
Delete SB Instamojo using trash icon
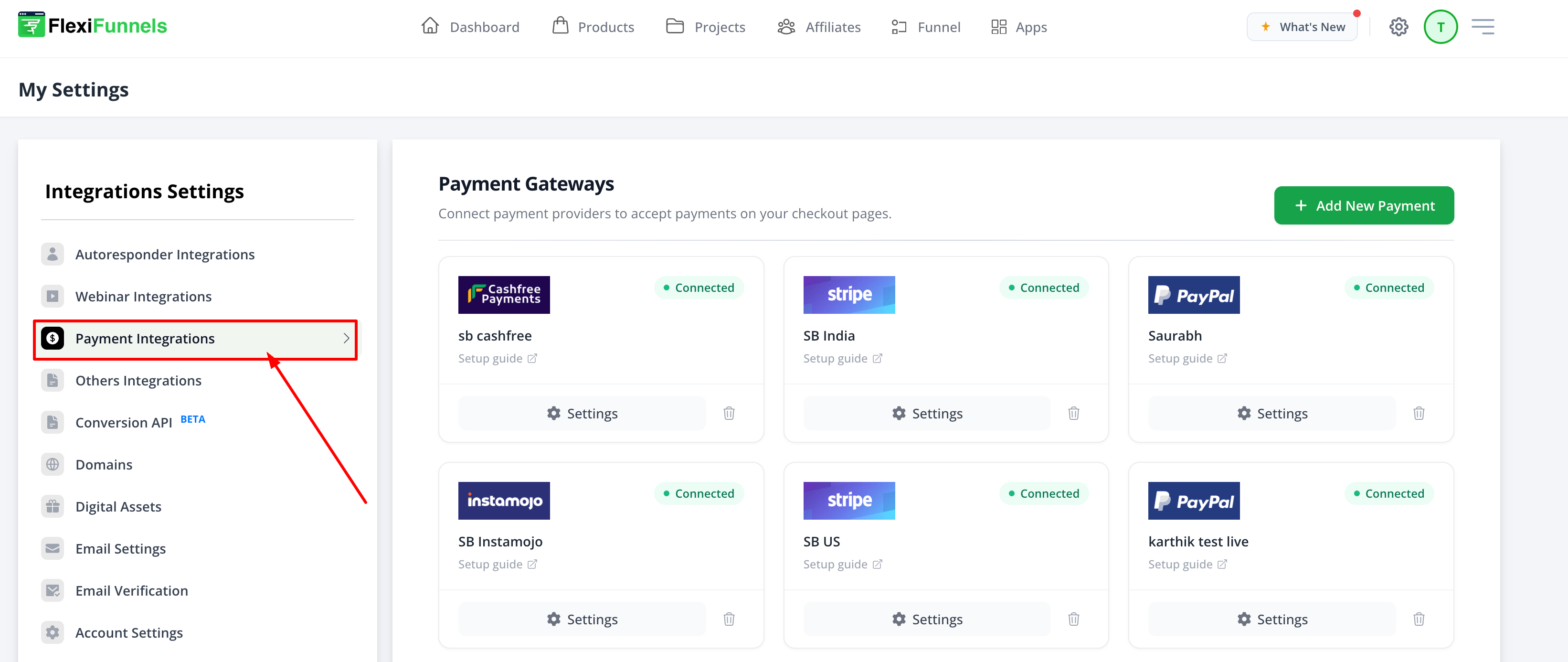tap(729, 619)
